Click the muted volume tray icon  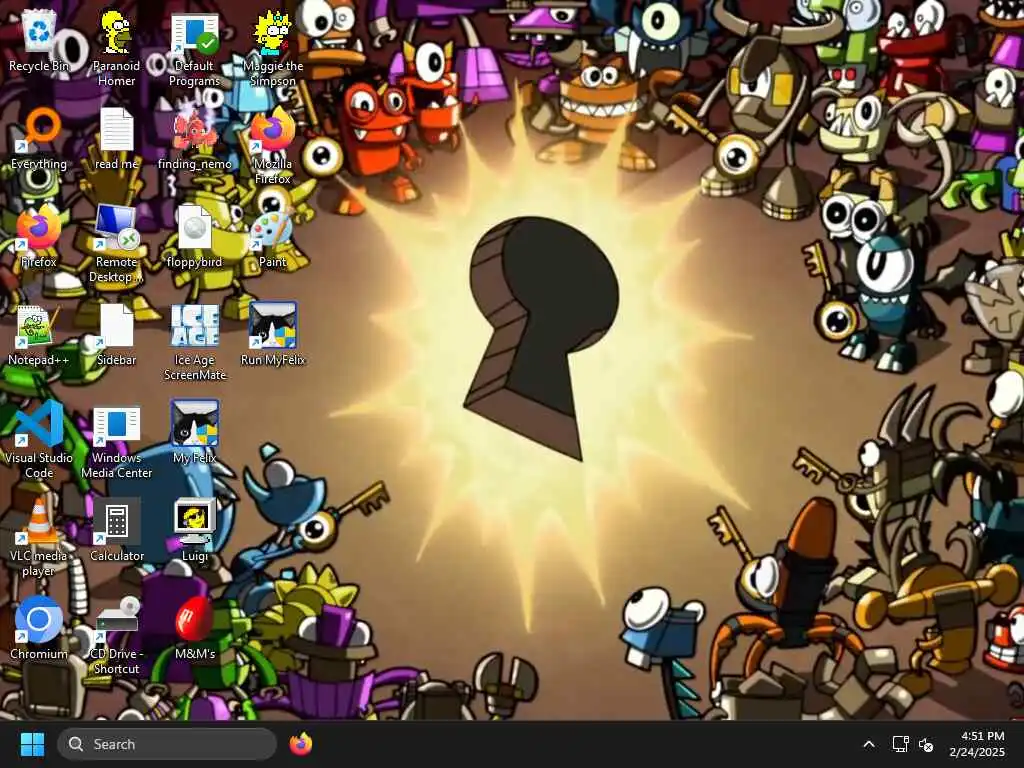pyautogui.click(x=926, y=744)
